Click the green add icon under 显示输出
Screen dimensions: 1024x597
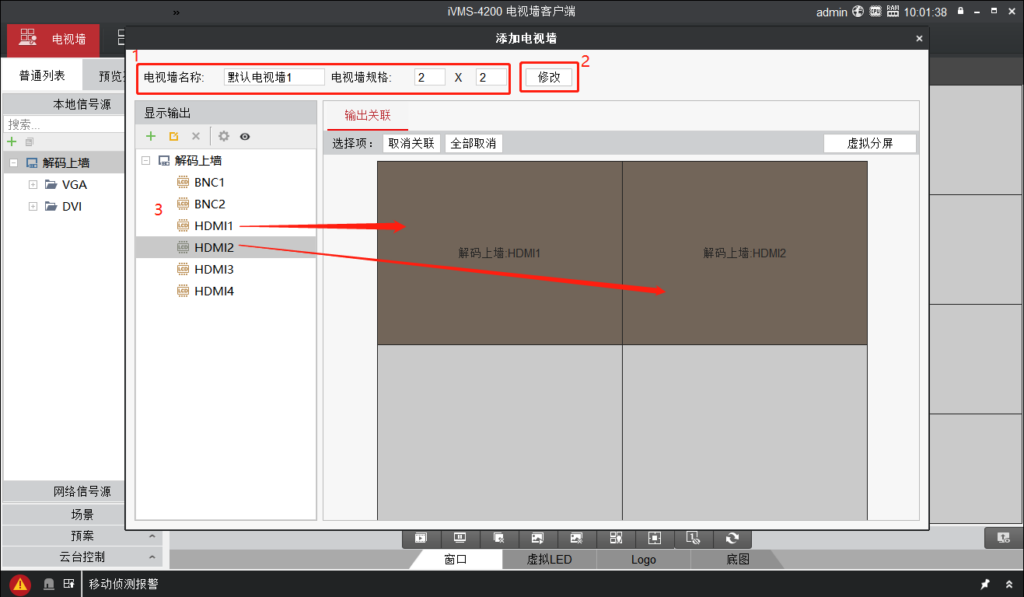(x=151, y=136)
